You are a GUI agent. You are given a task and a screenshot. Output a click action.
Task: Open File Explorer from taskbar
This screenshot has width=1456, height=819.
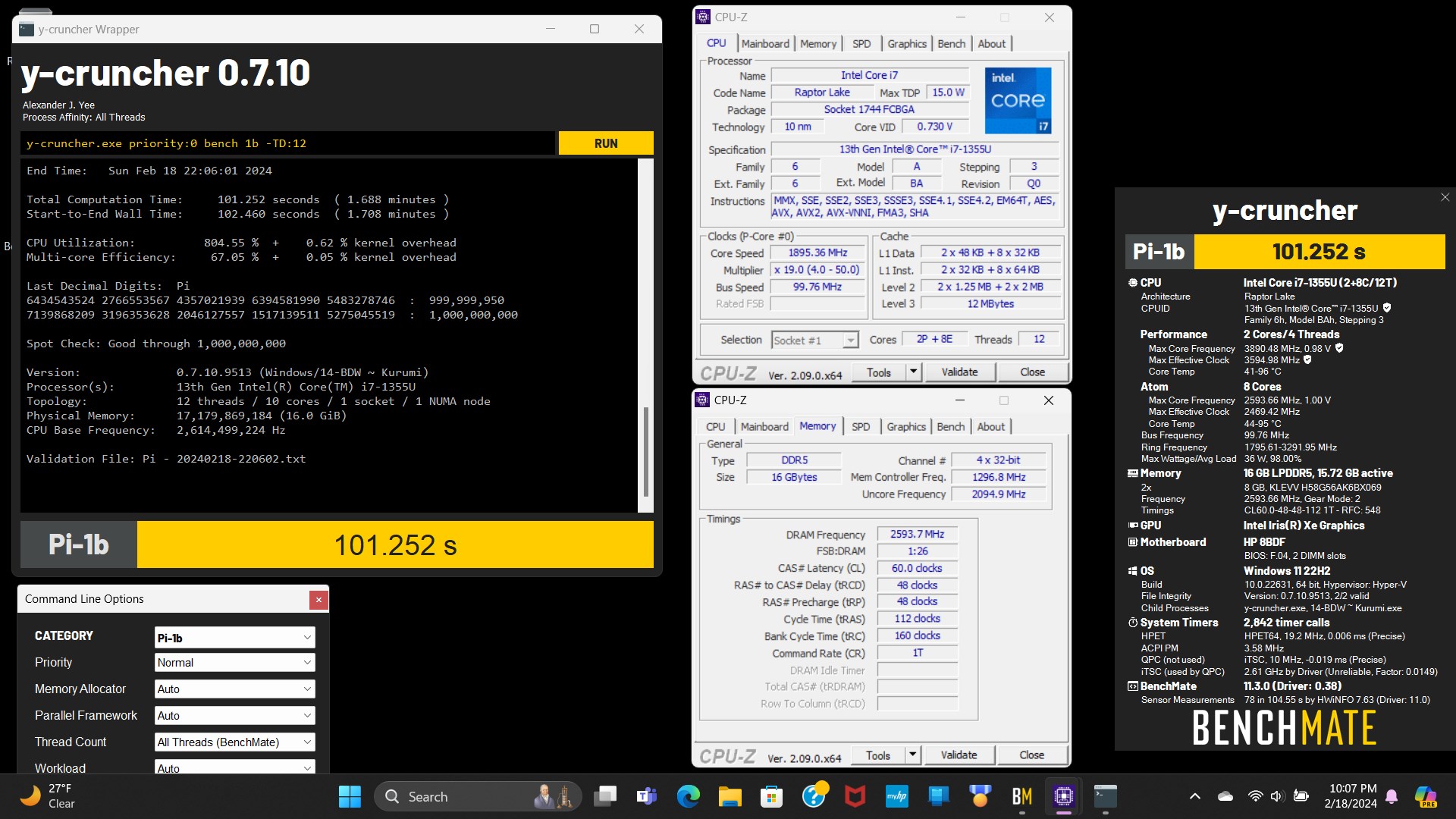730,797
